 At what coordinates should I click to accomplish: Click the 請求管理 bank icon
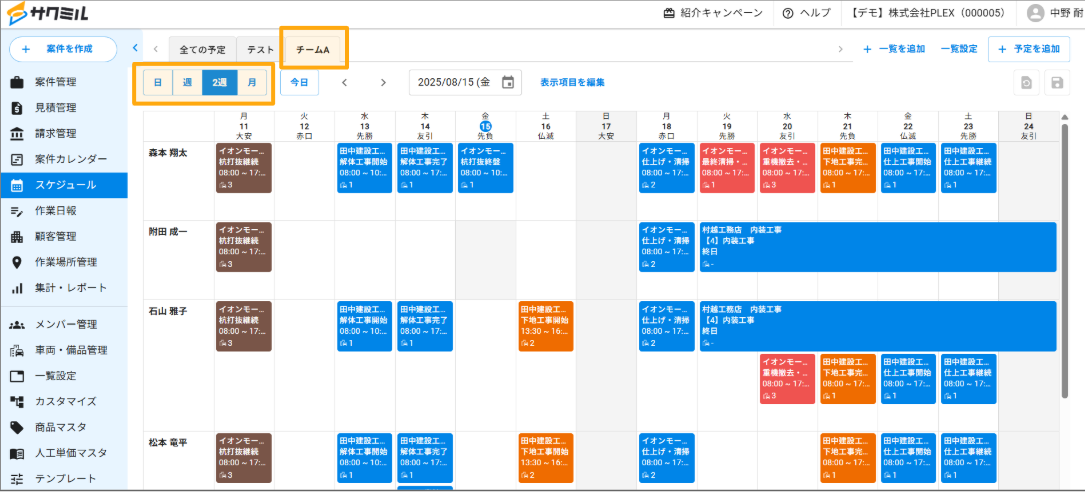(17, 134)
